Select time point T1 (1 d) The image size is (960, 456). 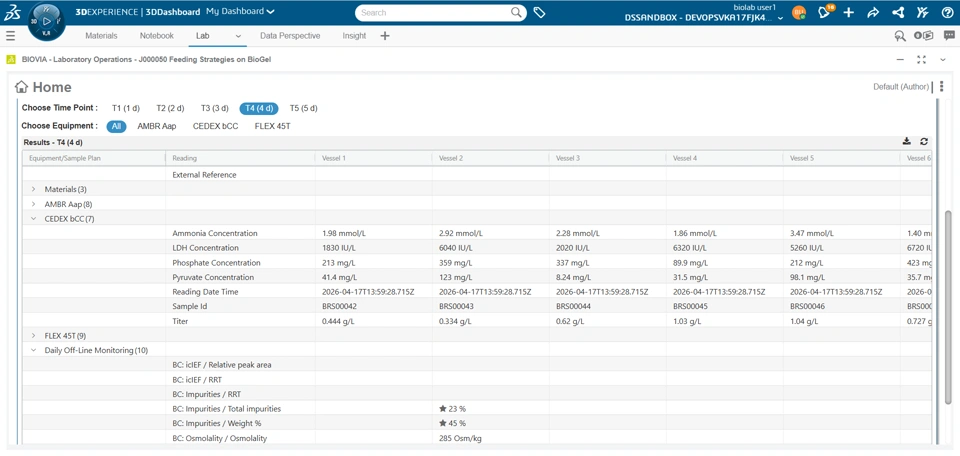(126, 108)
